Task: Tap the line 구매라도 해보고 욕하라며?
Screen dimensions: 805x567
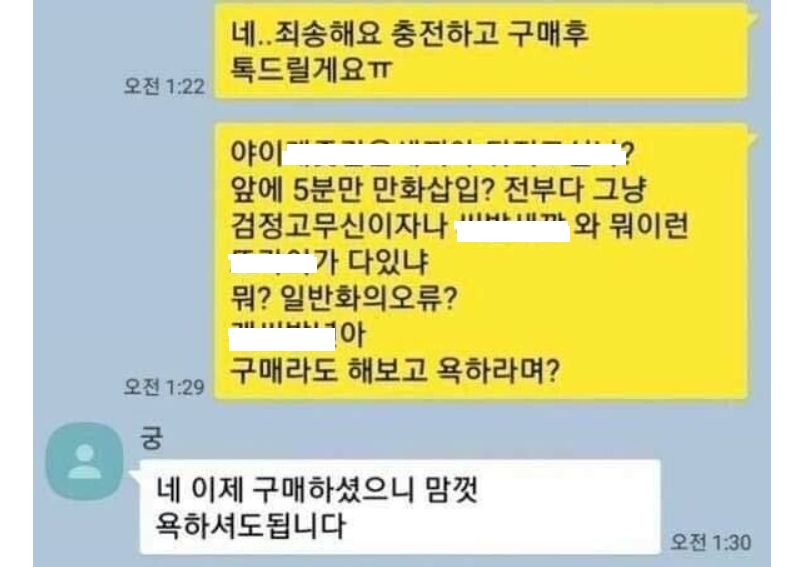Action: [x=395, y=370]
